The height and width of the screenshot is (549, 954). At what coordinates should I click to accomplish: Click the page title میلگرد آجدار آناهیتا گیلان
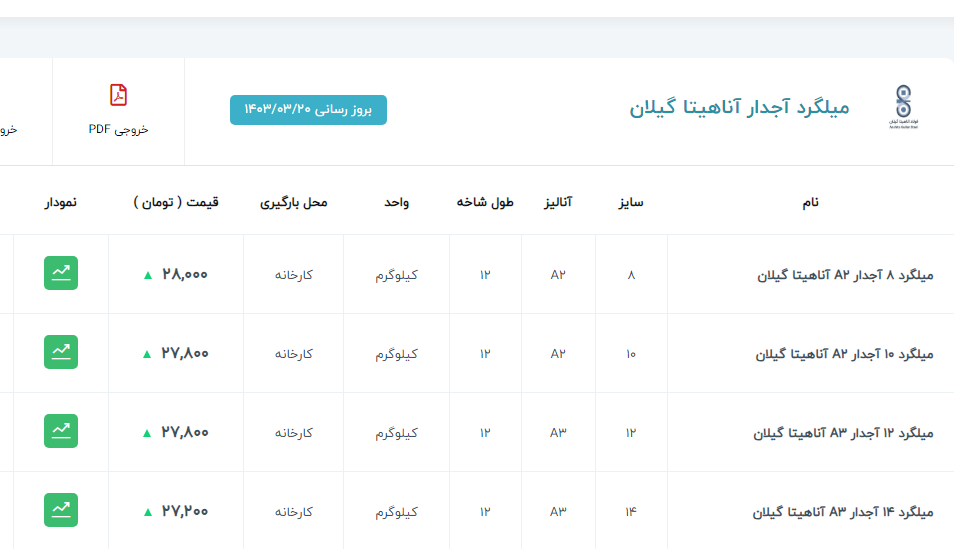pyautogui.click(x=739, y=107)
